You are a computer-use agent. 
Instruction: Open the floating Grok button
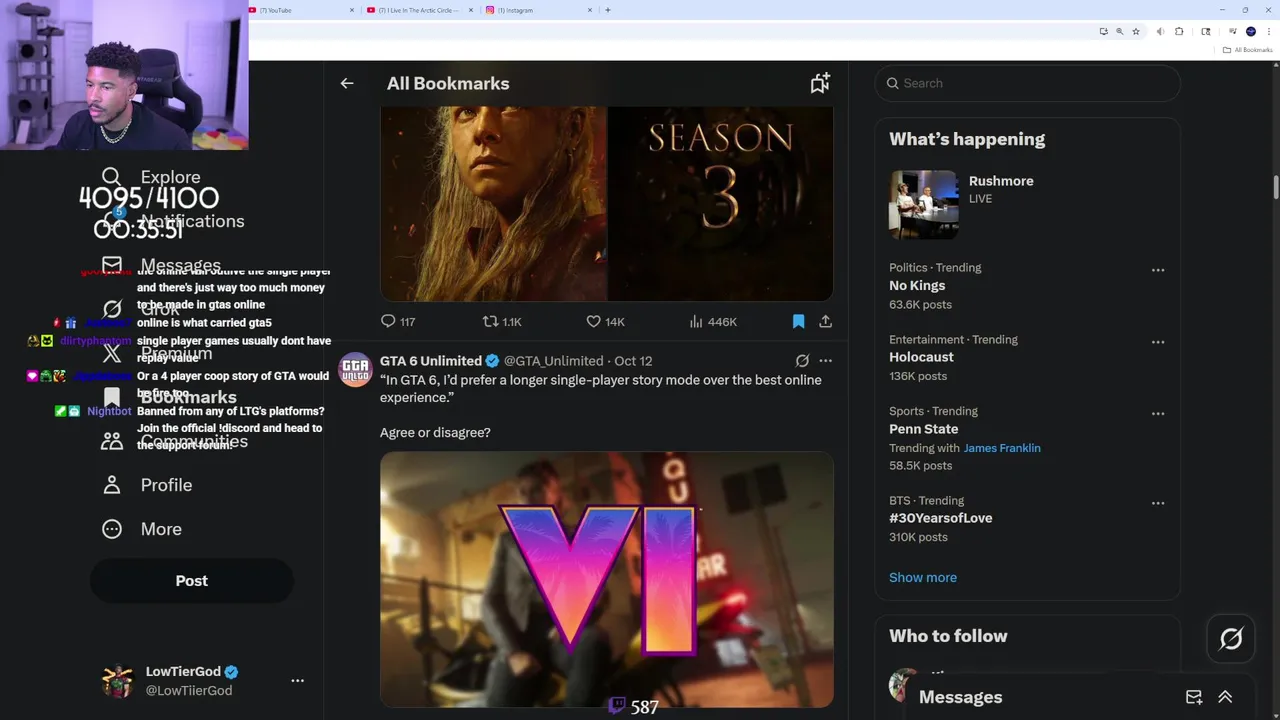1231,638
